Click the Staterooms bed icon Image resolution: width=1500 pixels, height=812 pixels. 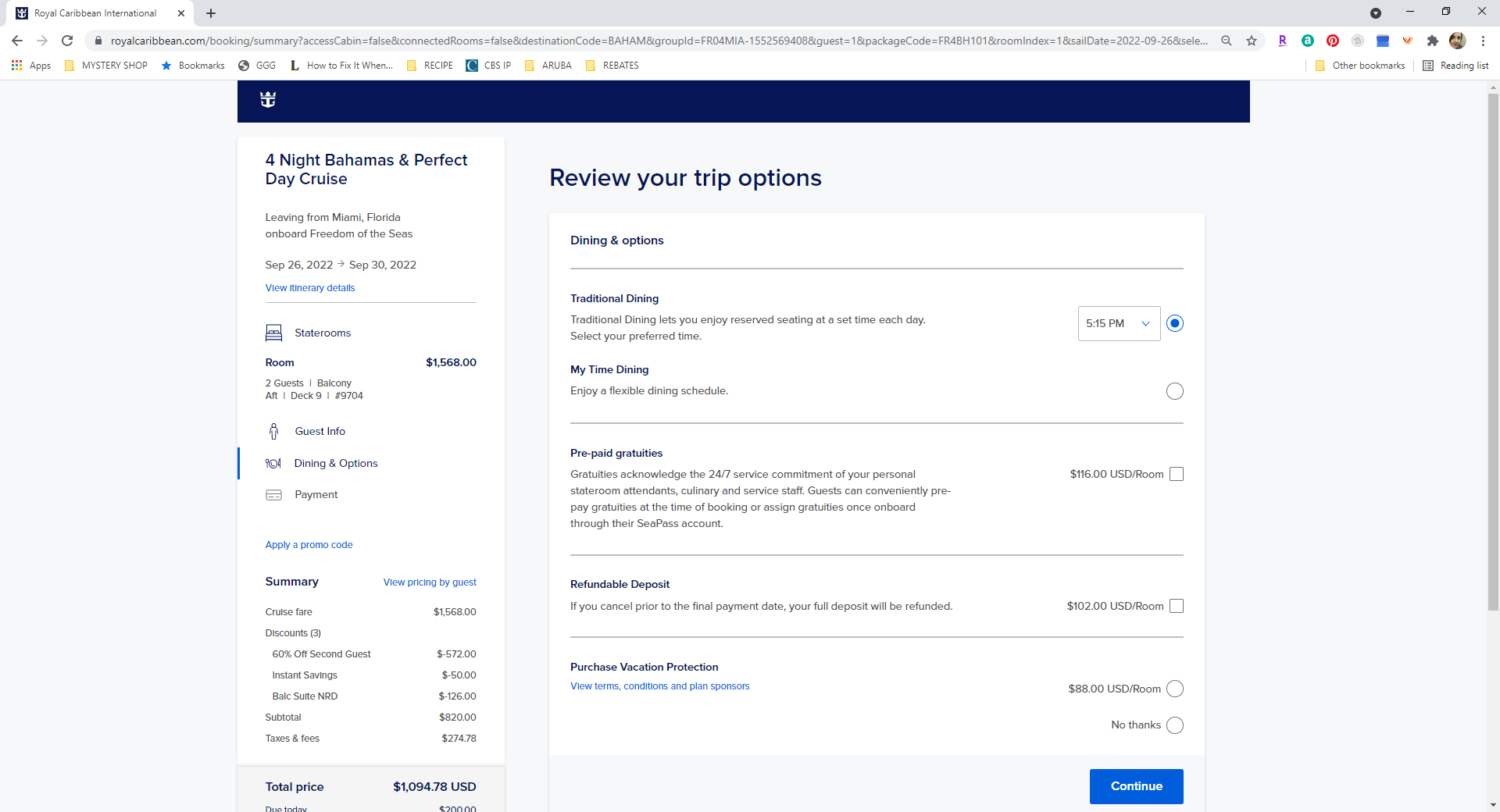[x=273, y=333]
